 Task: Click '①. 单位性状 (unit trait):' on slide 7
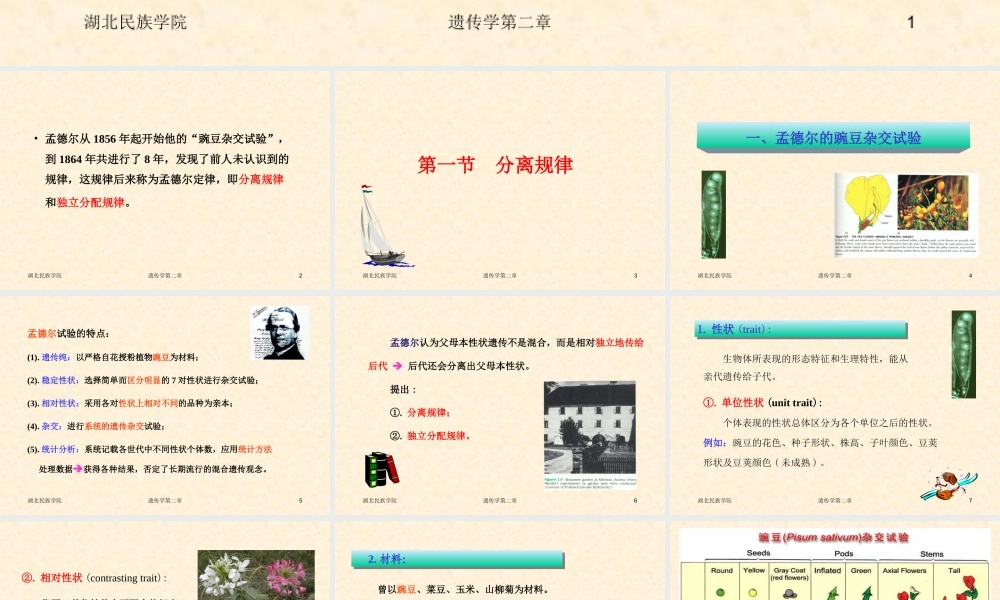762,402
